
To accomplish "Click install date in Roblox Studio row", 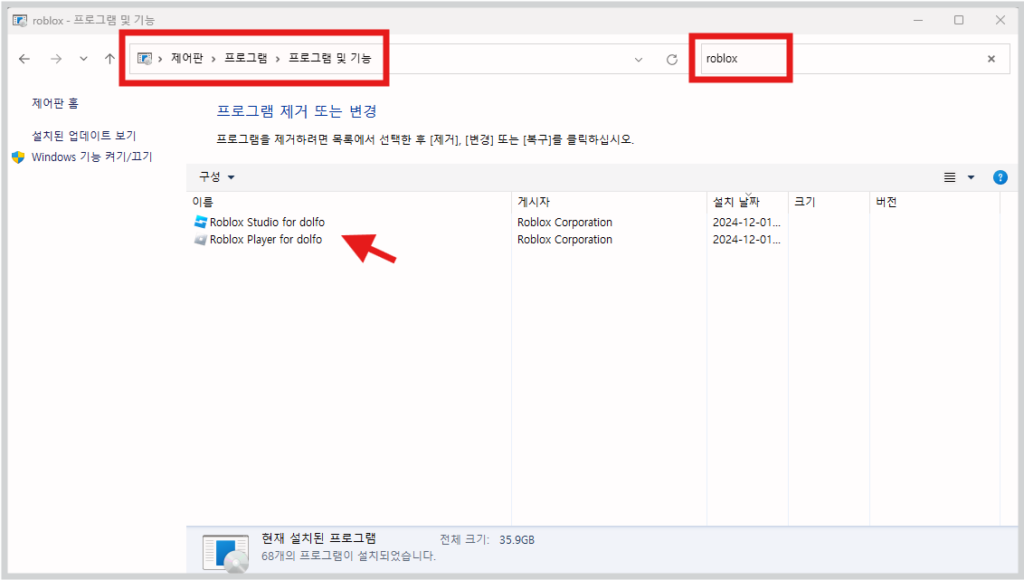I will 746,222.
